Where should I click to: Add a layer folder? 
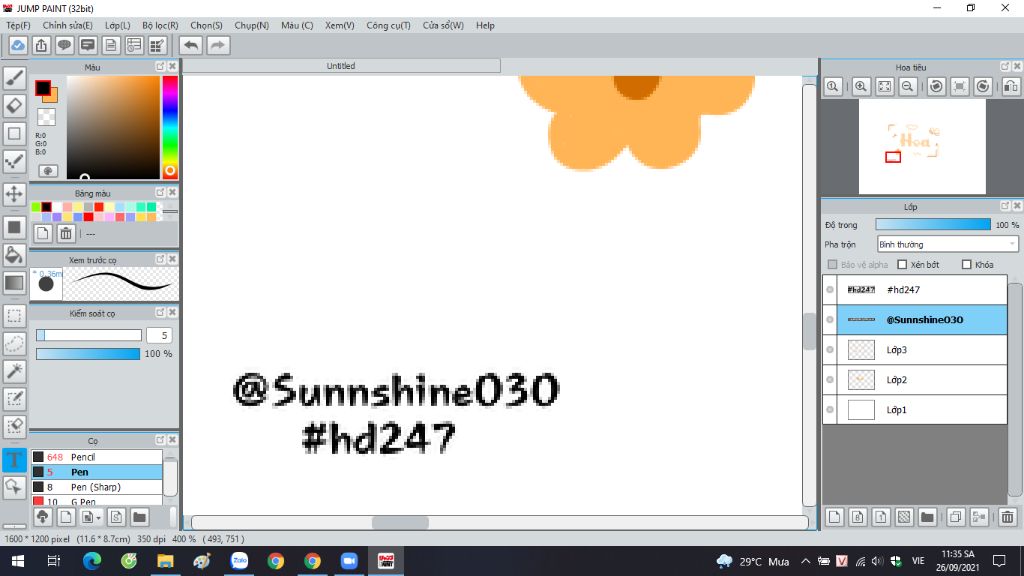tap(927, 517)
